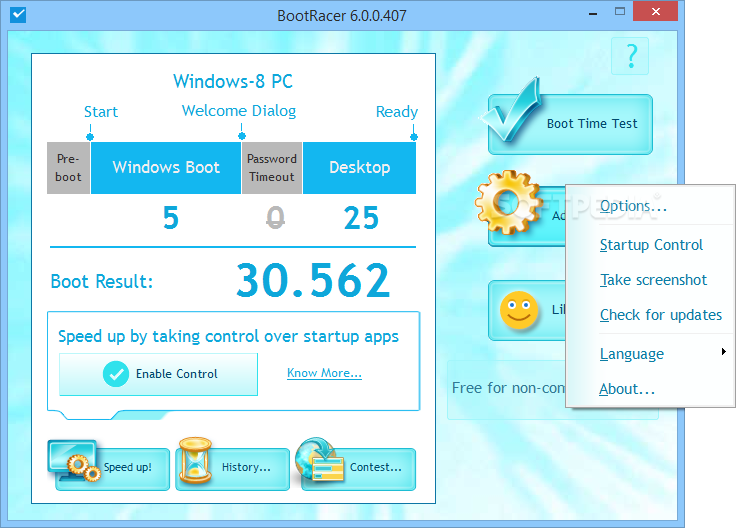Click the large blue checkmark icon

(x=511, y=111)
